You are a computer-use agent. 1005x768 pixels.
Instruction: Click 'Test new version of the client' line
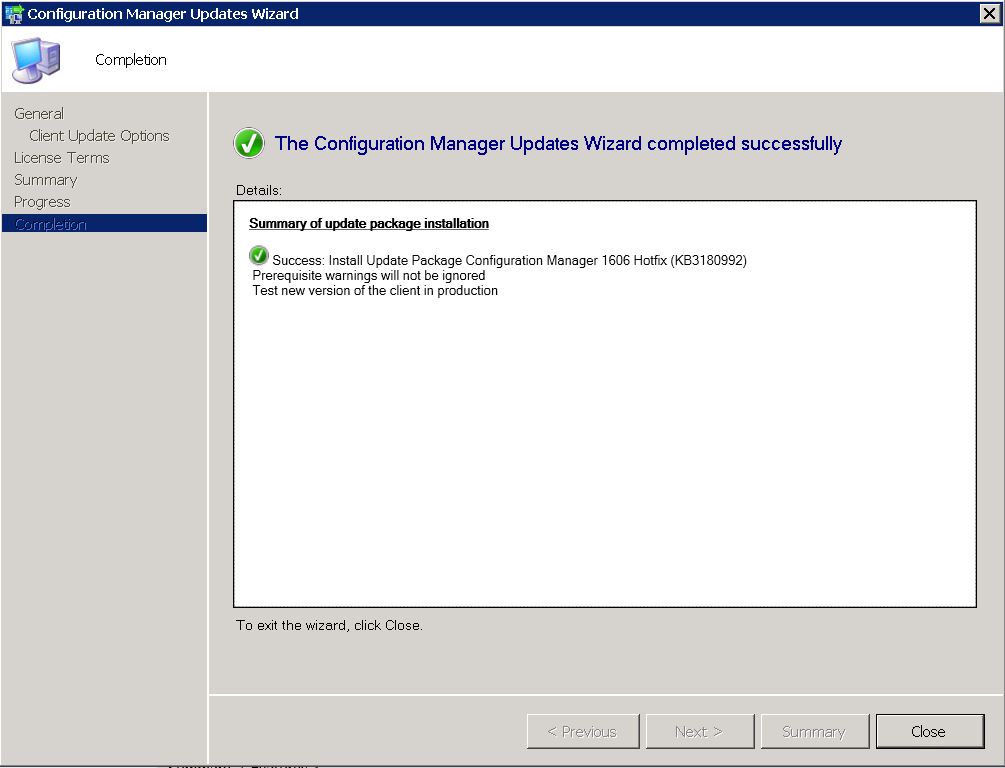click(375, 290)
